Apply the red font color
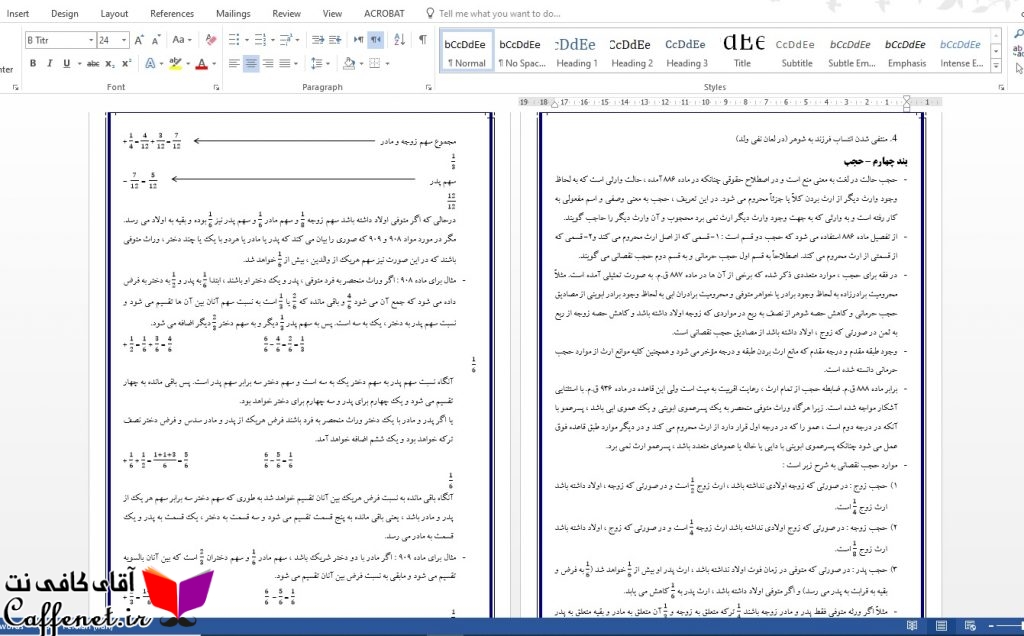 coord(201,63)
